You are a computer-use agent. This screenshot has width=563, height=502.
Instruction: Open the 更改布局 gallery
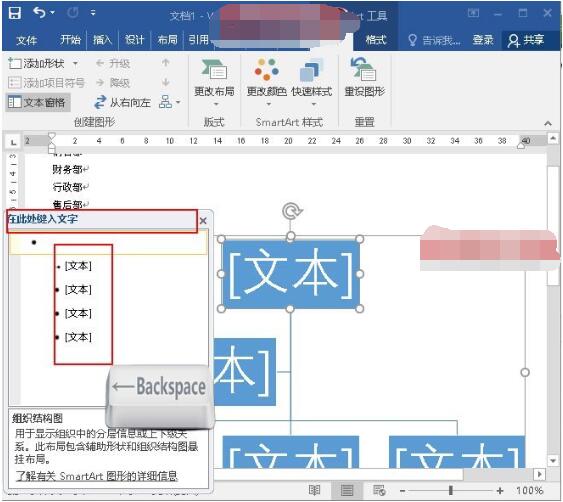(214, 83)
